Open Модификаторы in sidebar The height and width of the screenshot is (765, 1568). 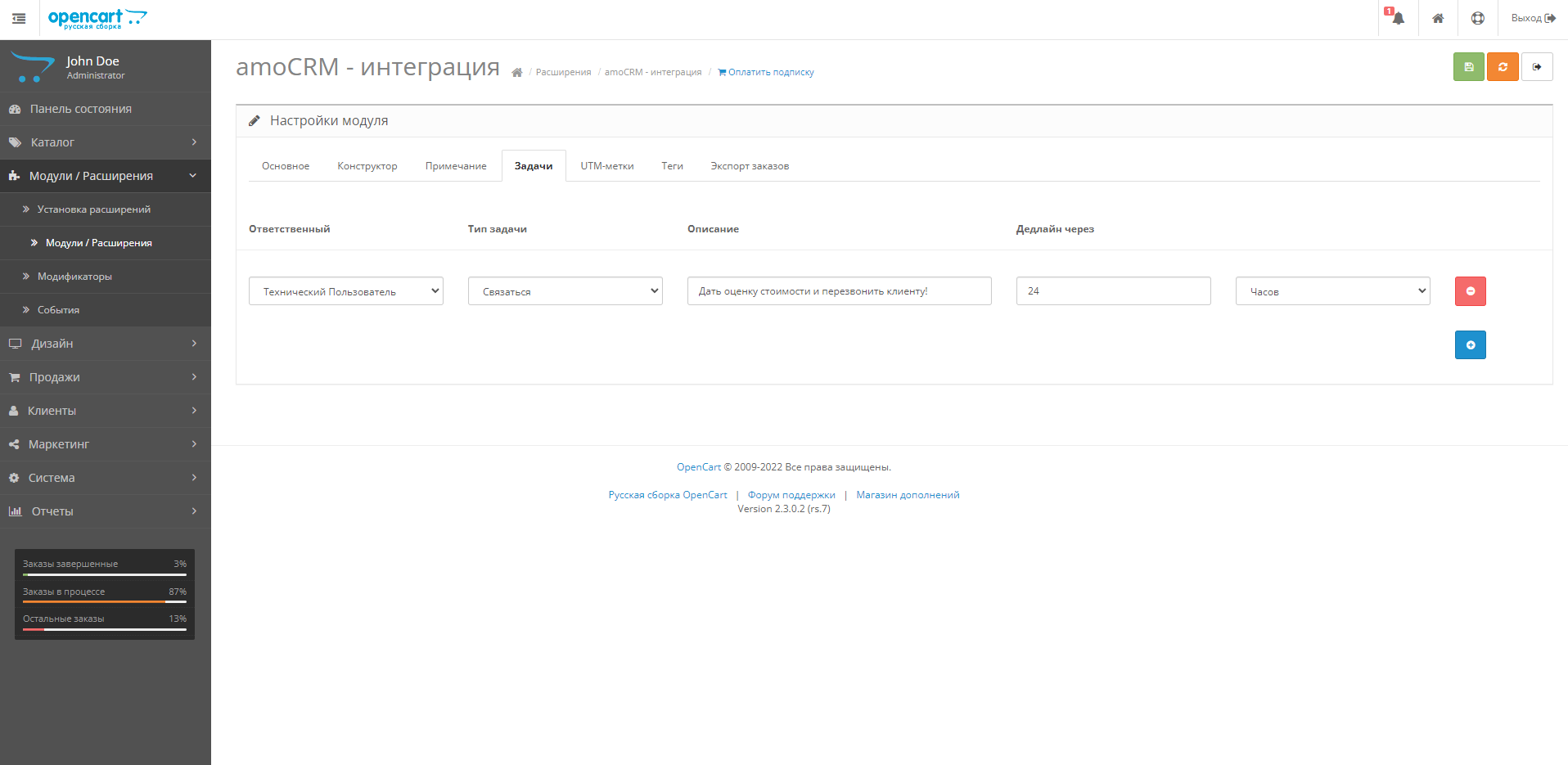pos(74,276)
